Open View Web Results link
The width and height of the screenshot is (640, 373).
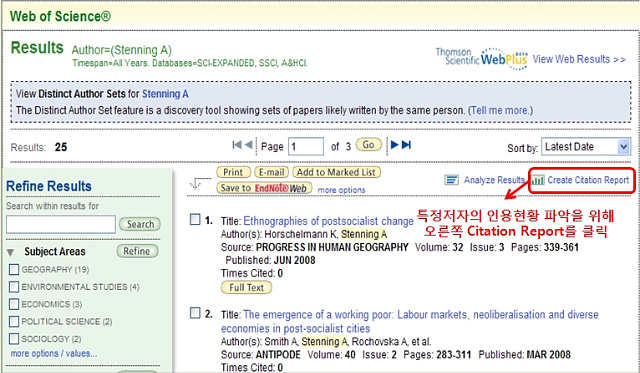579,59
